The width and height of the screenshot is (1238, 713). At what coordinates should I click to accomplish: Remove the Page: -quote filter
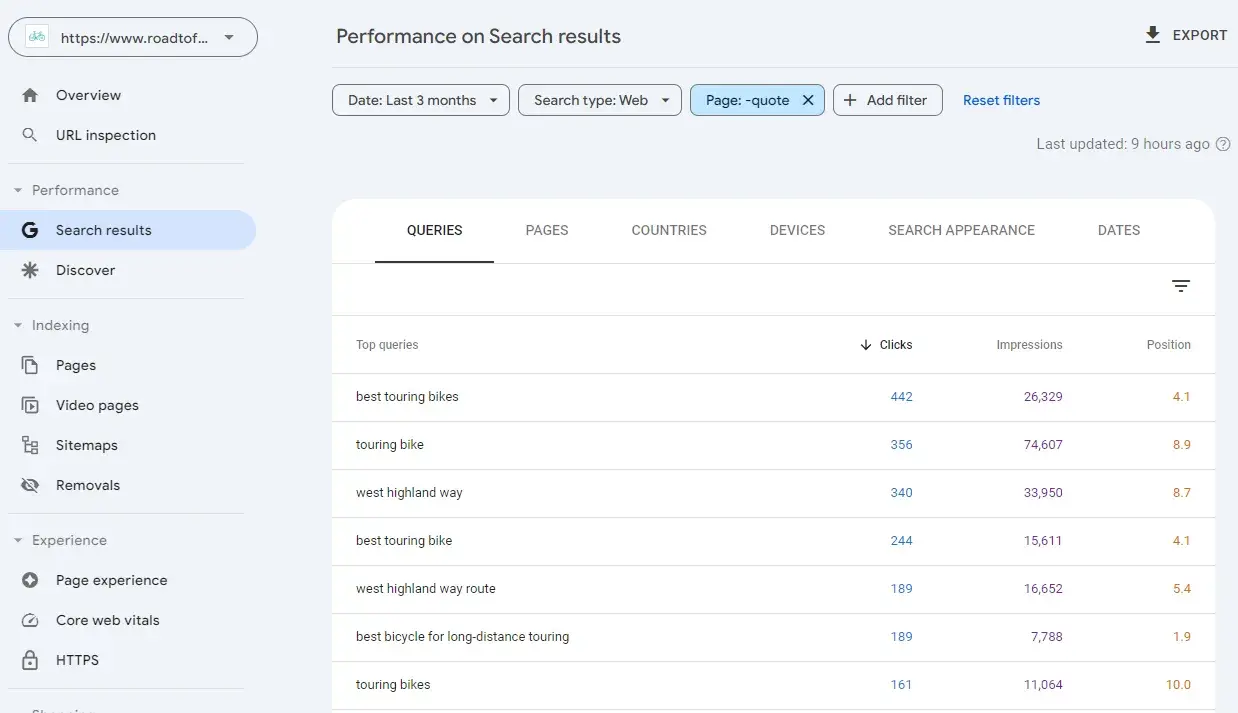(808, 100)
